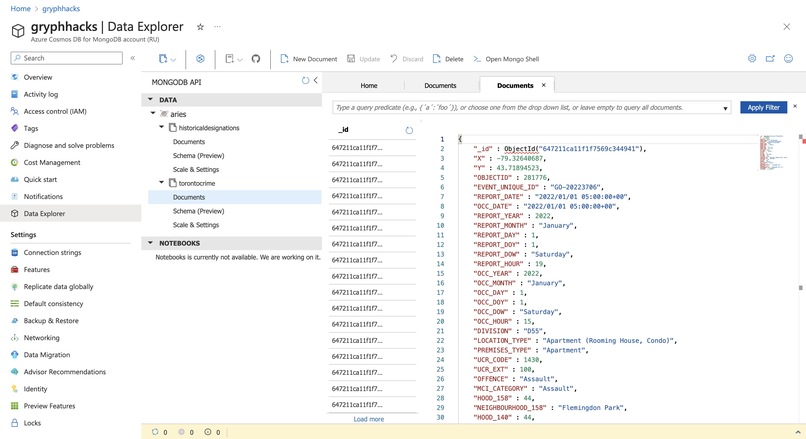Image resolution: width=806 pixels, height=439 pixels.
Task: Open Data Explorer settings gear
Action: (752, 59)
